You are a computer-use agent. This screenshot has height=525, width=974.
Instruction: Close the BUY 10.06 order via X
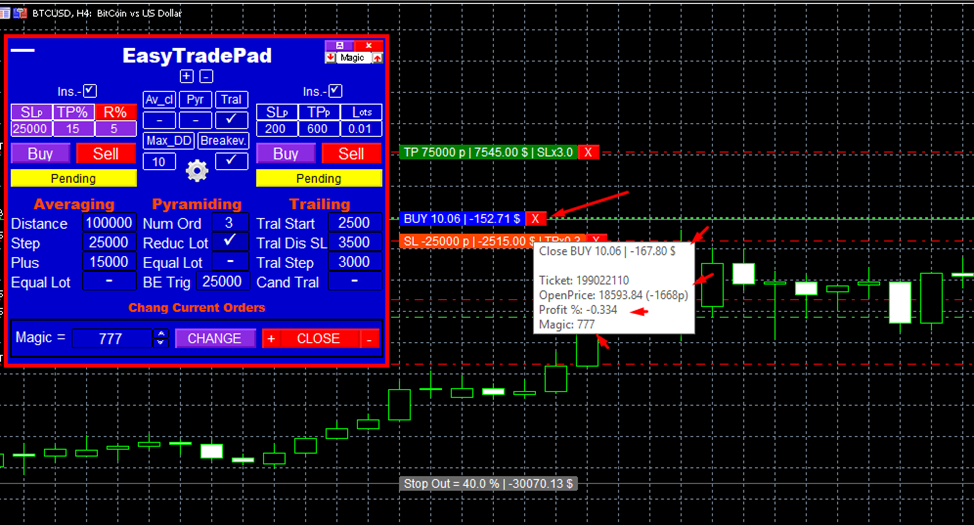[535, 219]
